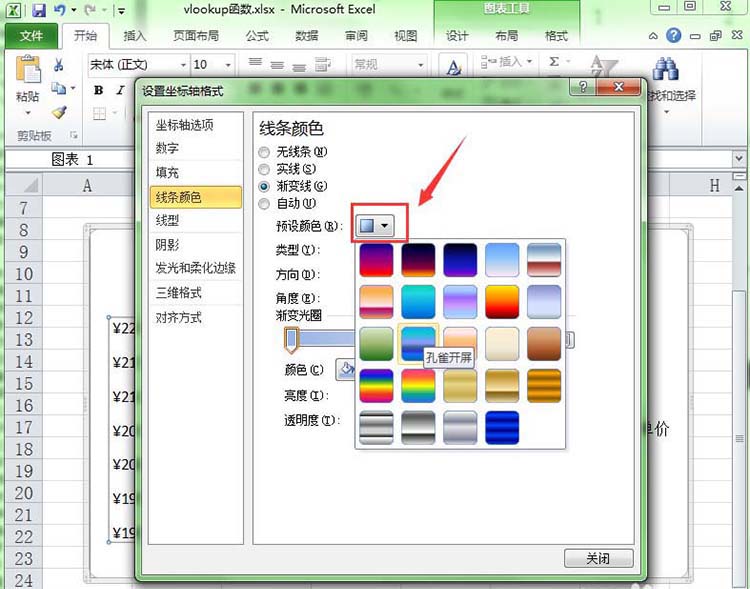This screenshot has width=750, height=589.
Task: Choose the Ocean teal gradient preset
Action: [418, 302]
